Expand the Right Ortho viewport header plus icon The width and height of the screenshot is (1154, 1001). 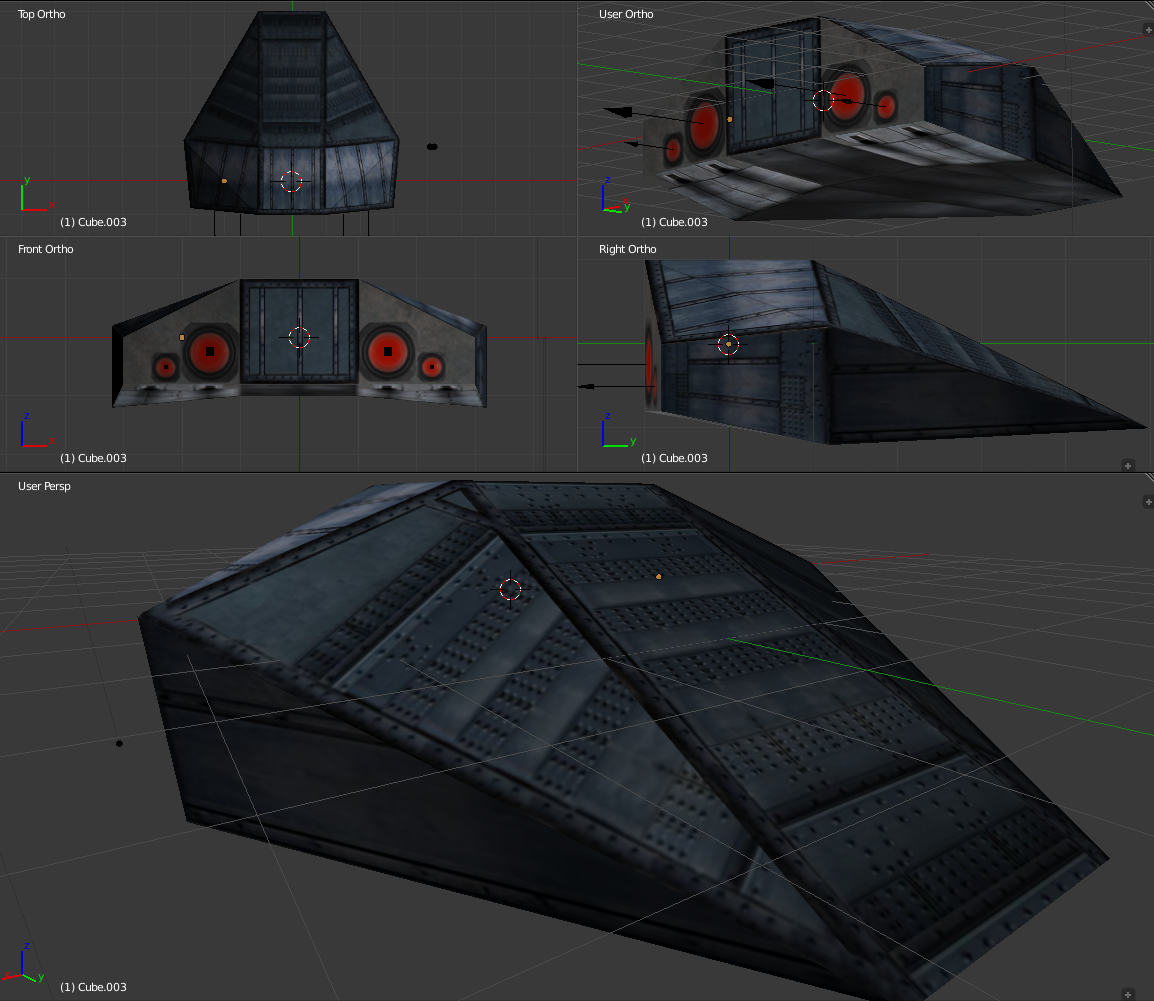tap(1128, 465)
